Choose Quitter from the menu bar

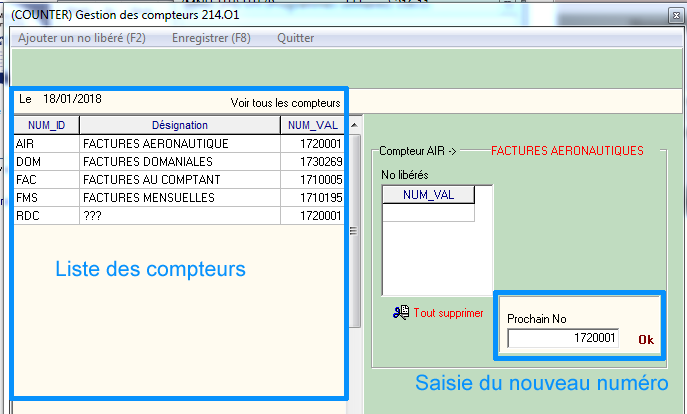coord(296,38)
